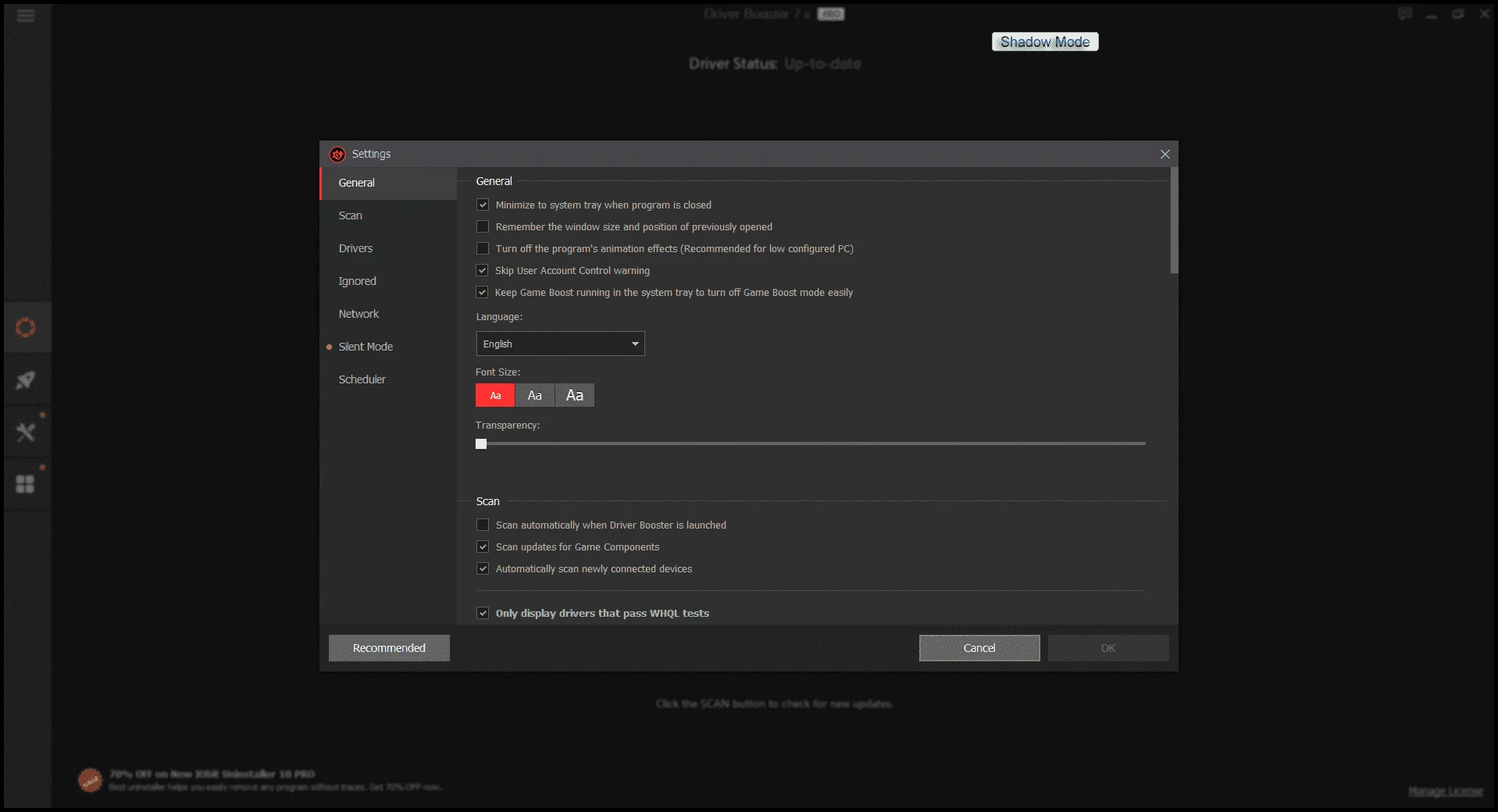Click the Driver Status Up-to-date text
This screenshot has width=1498, height=812.
[775, 64]
